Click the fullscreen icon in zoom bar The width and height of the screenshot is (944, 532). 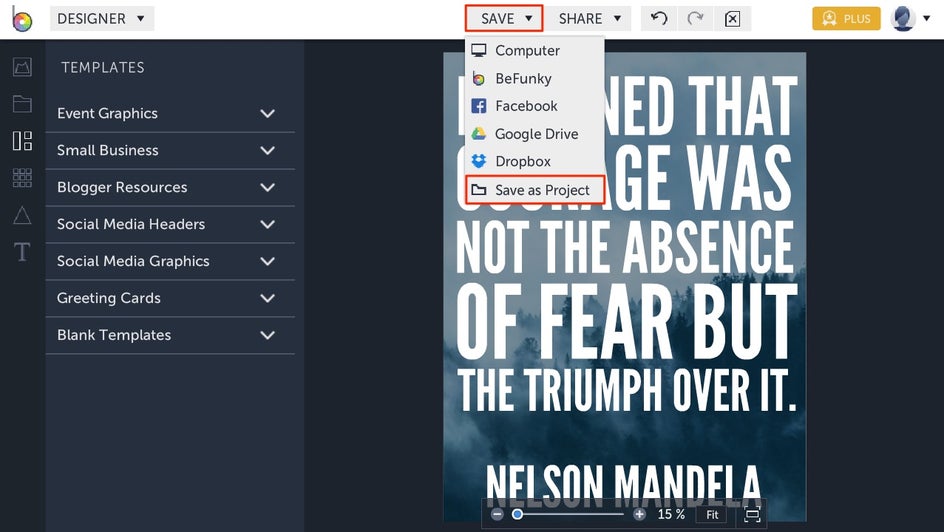[x=753, y=515]
